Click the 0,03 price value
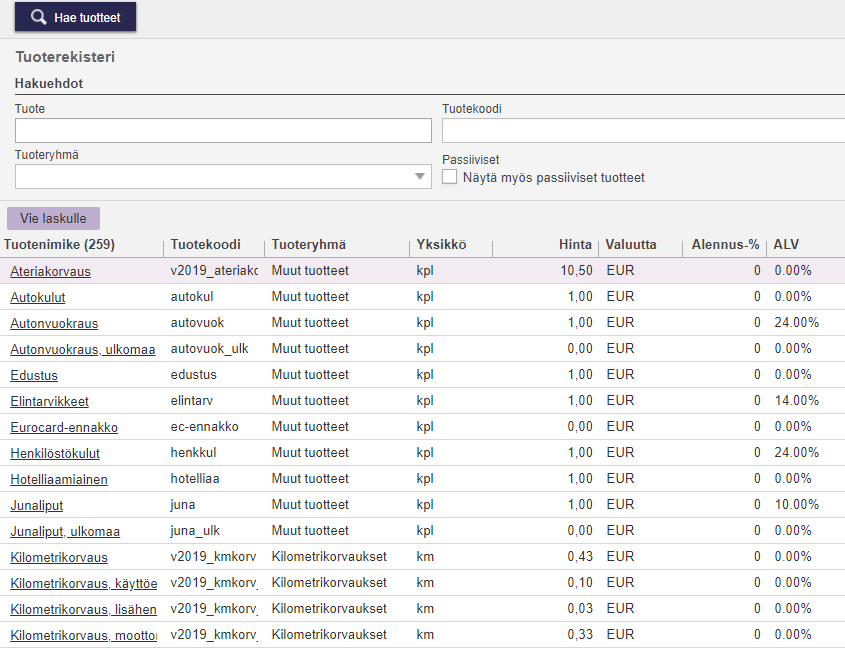The width and height of the screenshot is (845, 650). pos(580,608)
